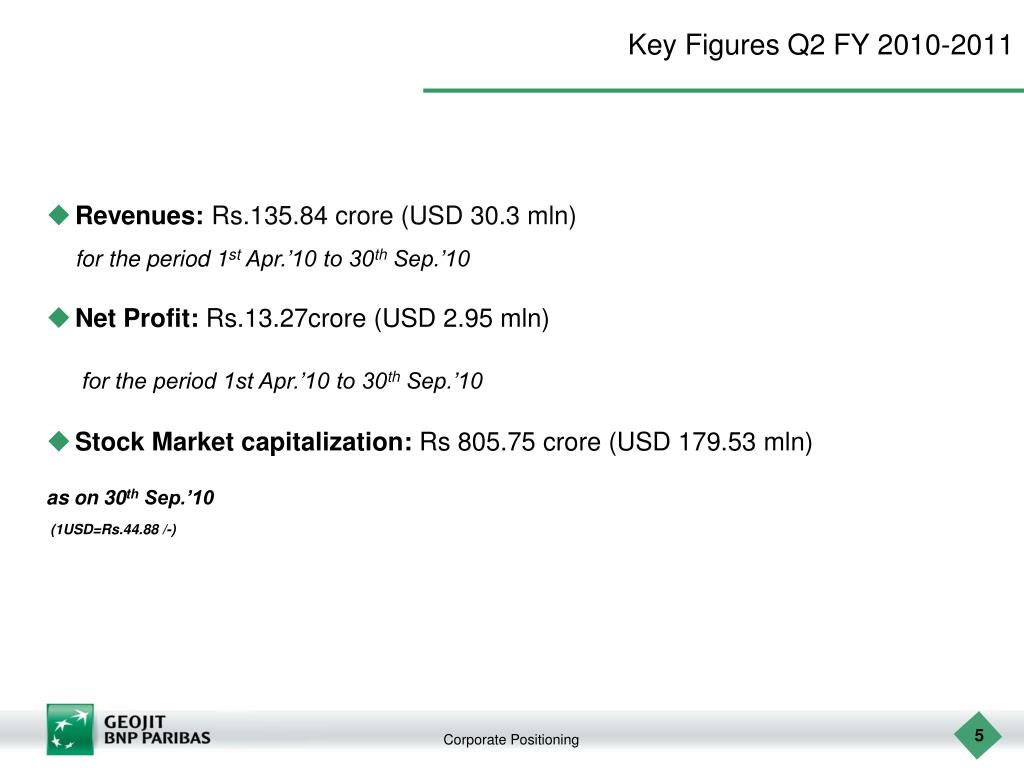Click the GEOJIT BNP PARIBAS wordmark text

tap(157, 730)
